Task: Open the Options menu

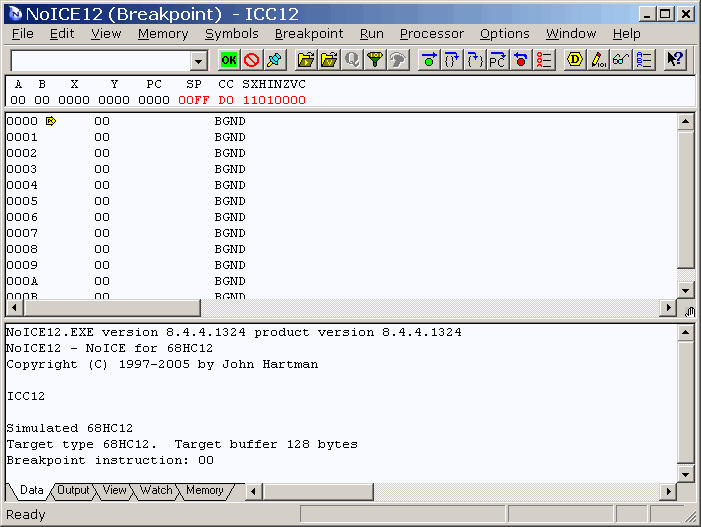Action: coord(504,34)
